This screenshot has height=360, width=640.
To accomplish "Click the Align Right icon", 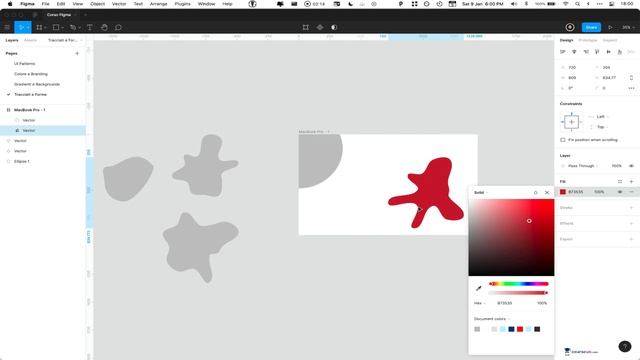I will coord(586,52).
